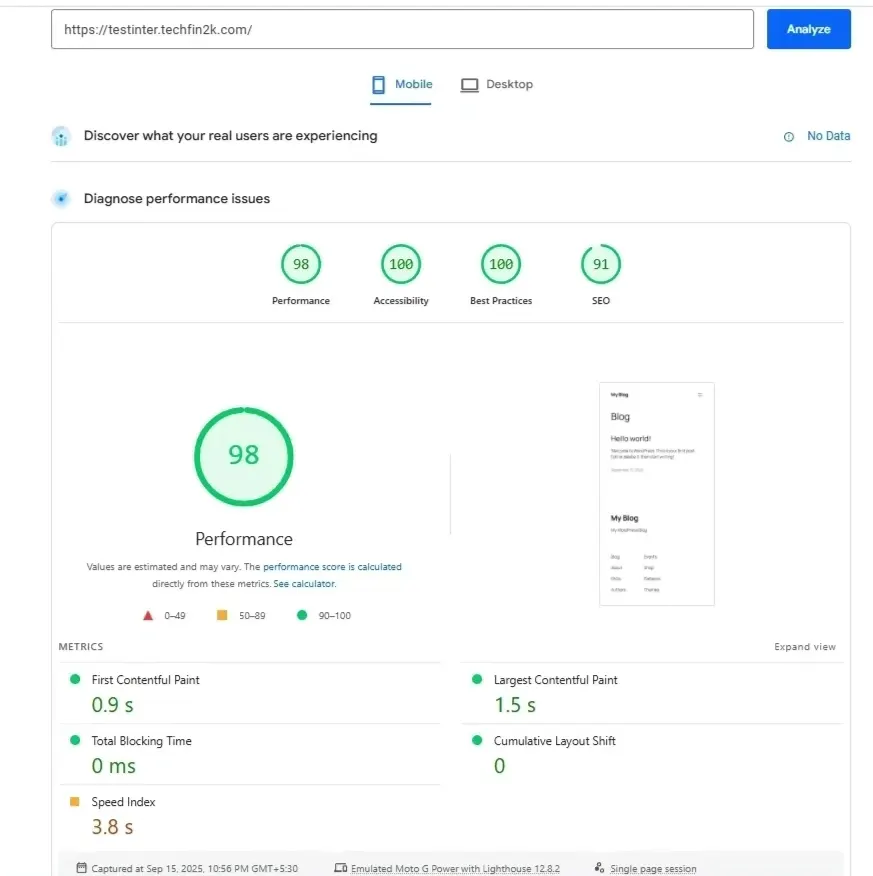
Task: Click the Diagnose performance issues heading
Action: 176,198
